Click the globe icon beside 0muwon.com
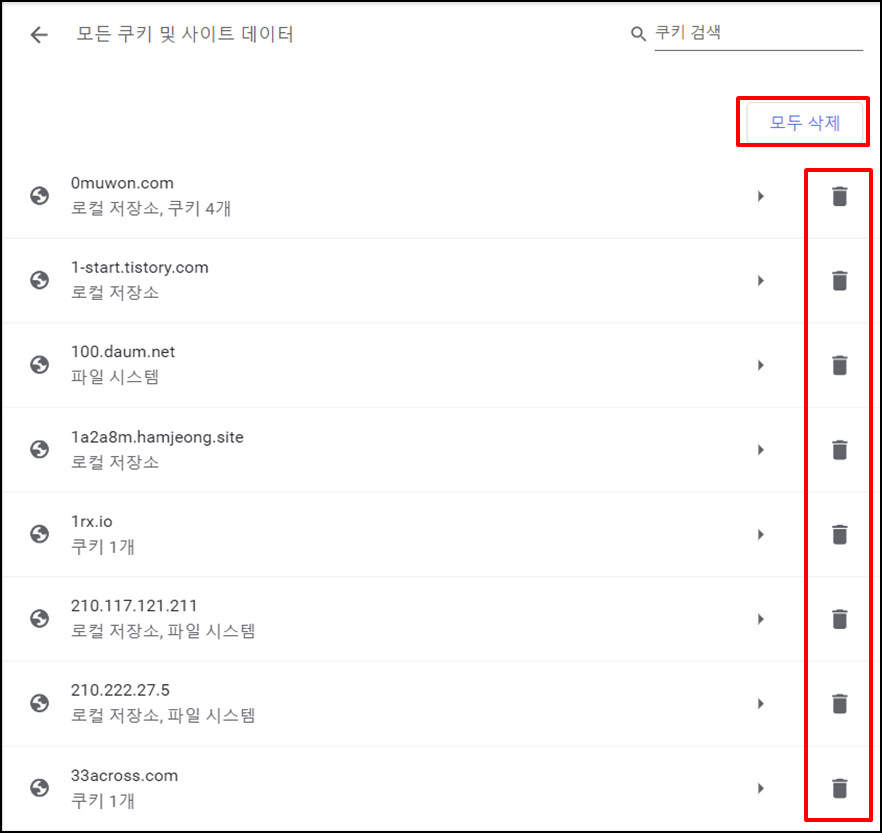The height and width of the screenshot is (833, 882). pyautogui.click(x=40, y=196)
